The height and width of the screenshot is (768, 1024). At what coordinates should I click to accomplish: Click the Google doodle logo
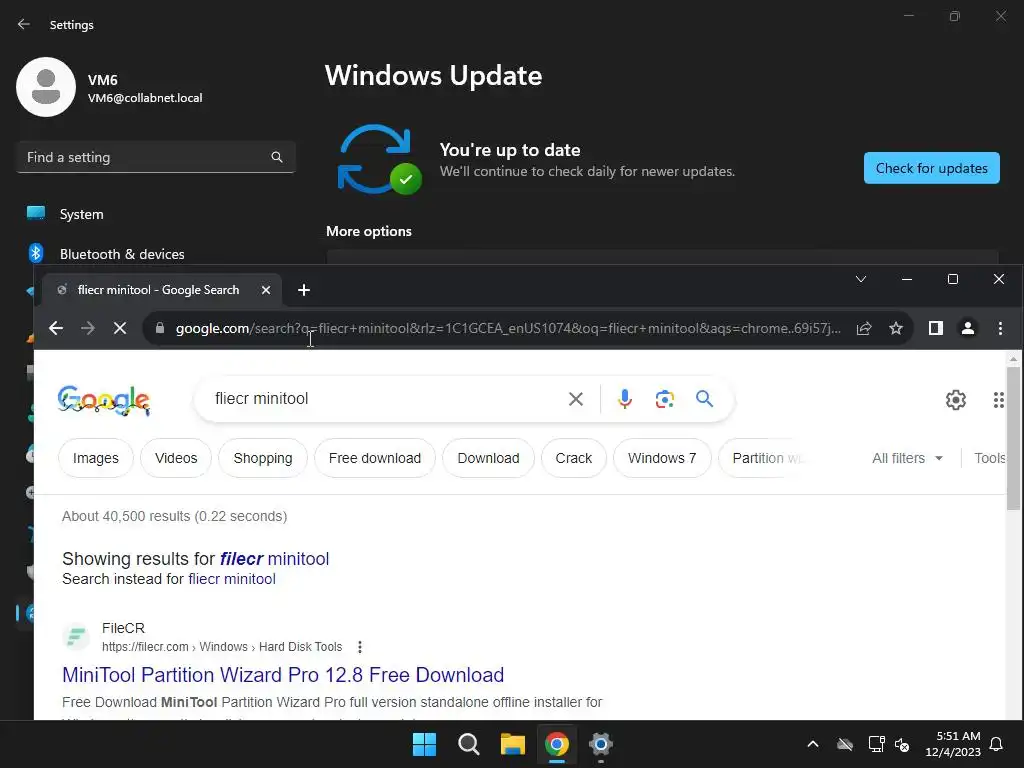104,400
